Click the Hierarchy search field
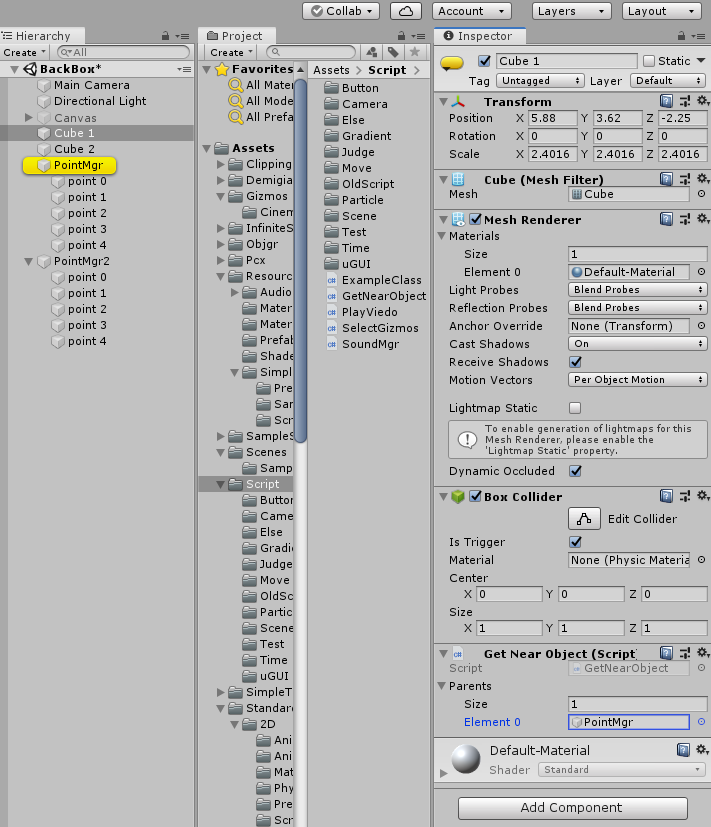 [x=123, y=52]
